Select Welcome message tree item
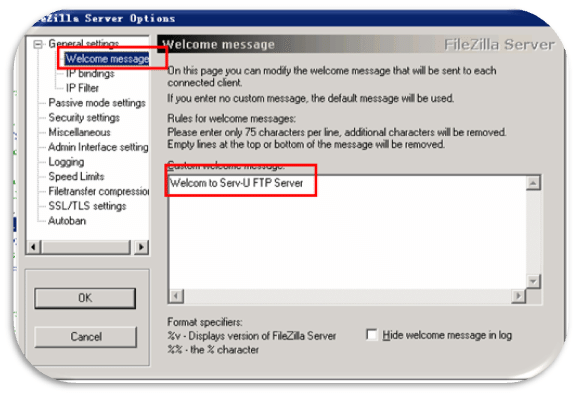The height and width of the screenshot is (397, 577). pos(107,59)
